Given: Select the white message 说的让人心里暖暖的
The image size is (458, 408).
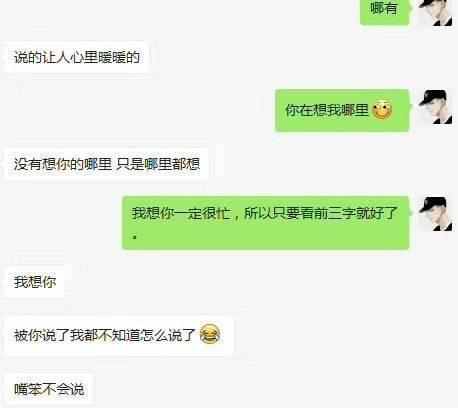Looking at the screenshot, I should (x=77, y=57).
